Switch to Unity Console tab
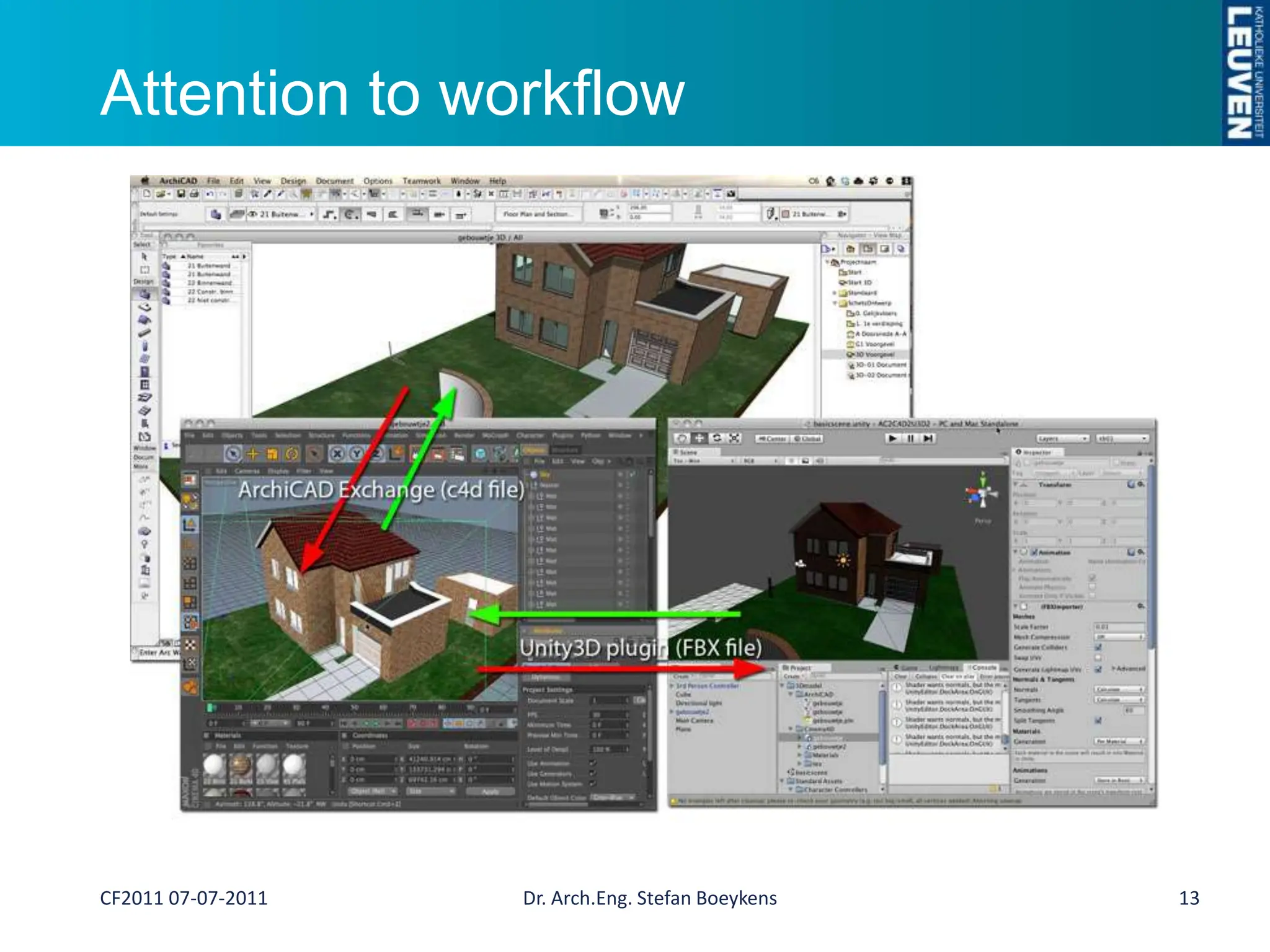This screenshot has width=1270, height=952. pos(984,668)
